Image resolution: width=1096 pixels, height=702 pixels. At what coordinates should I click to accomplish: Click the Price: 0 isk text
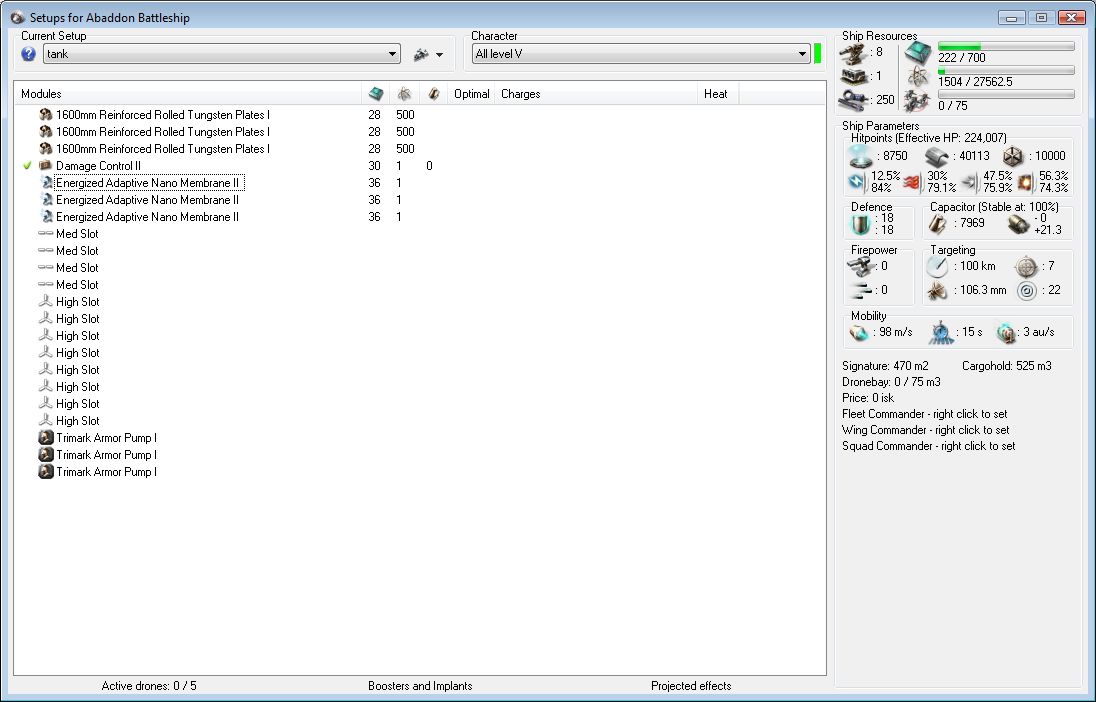point(868,398)
